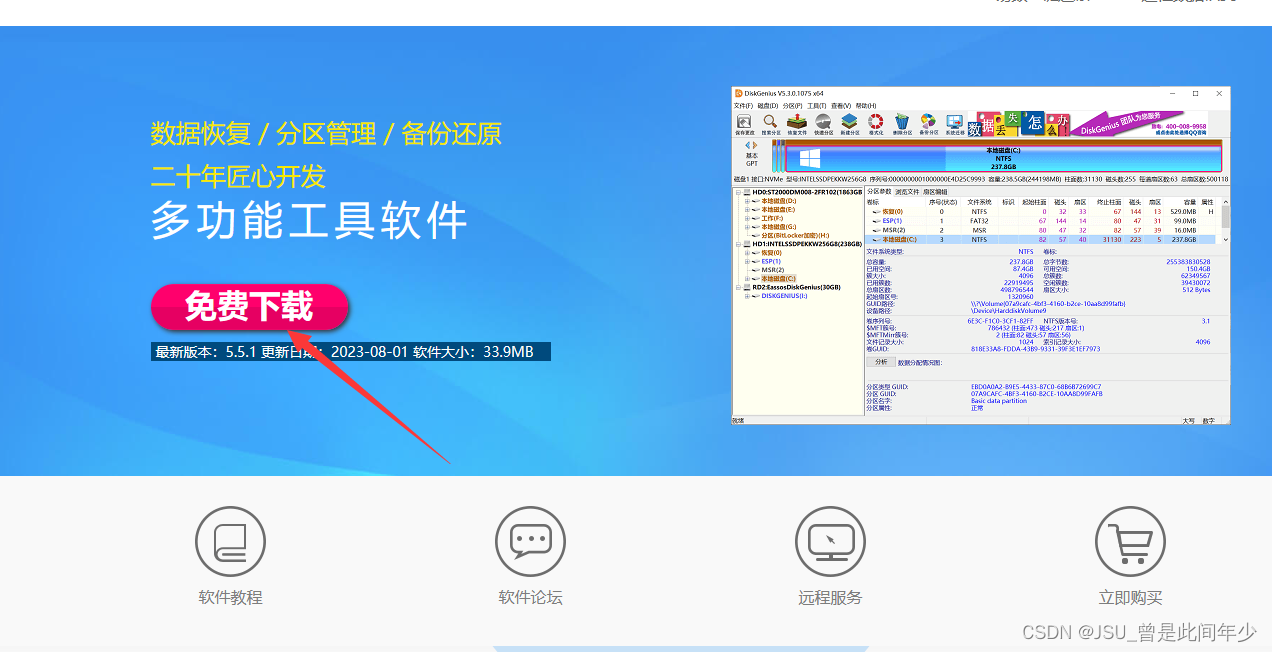Open the 磁盘(D) menu in DiskGenius
This screenshot has width=1272, height=652.
pyautogui.click(x=767, y=106)
